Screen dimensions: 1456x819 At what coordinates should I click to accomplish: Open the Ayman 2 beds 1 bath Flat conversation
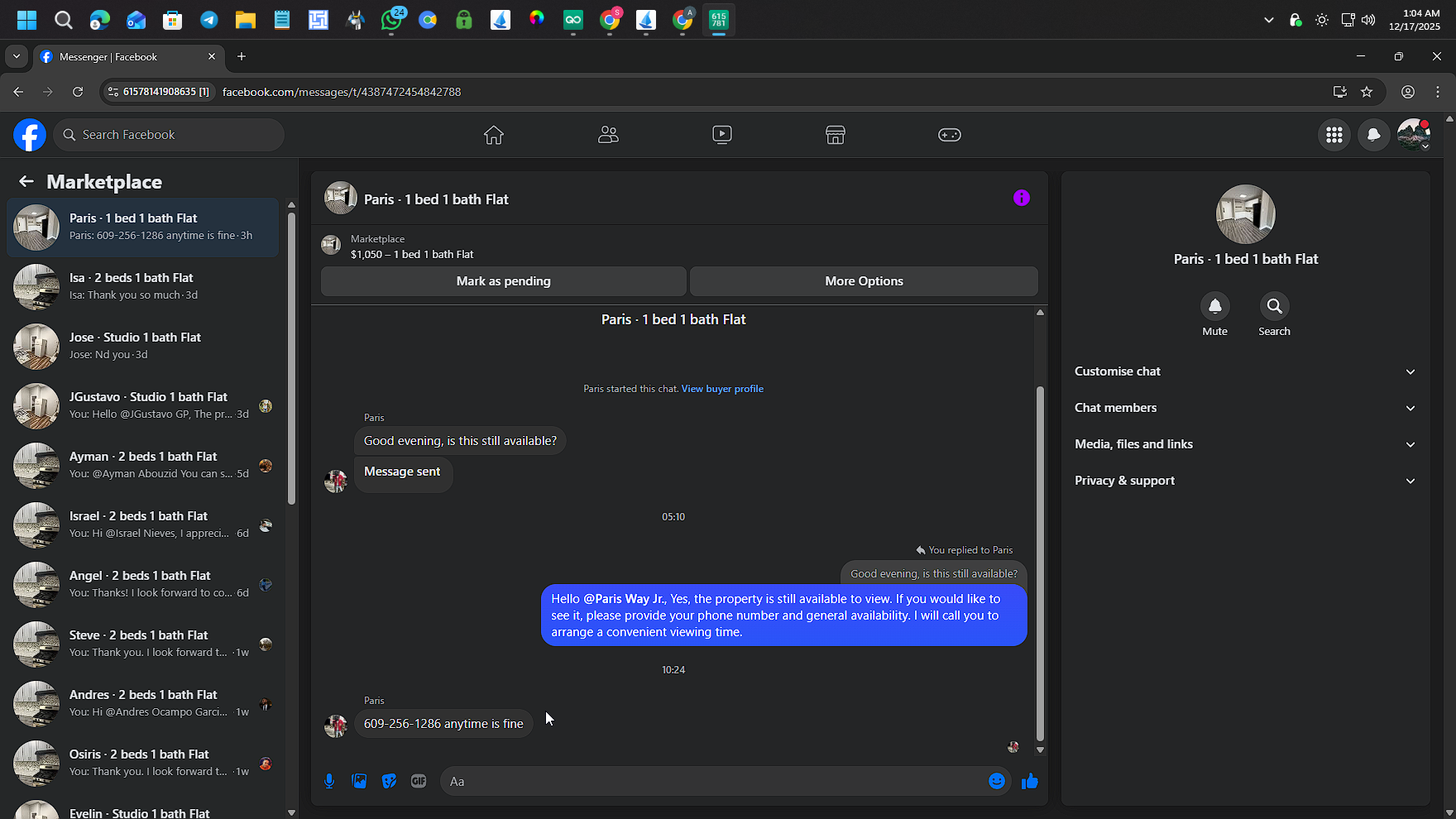[x=143, y=465]
